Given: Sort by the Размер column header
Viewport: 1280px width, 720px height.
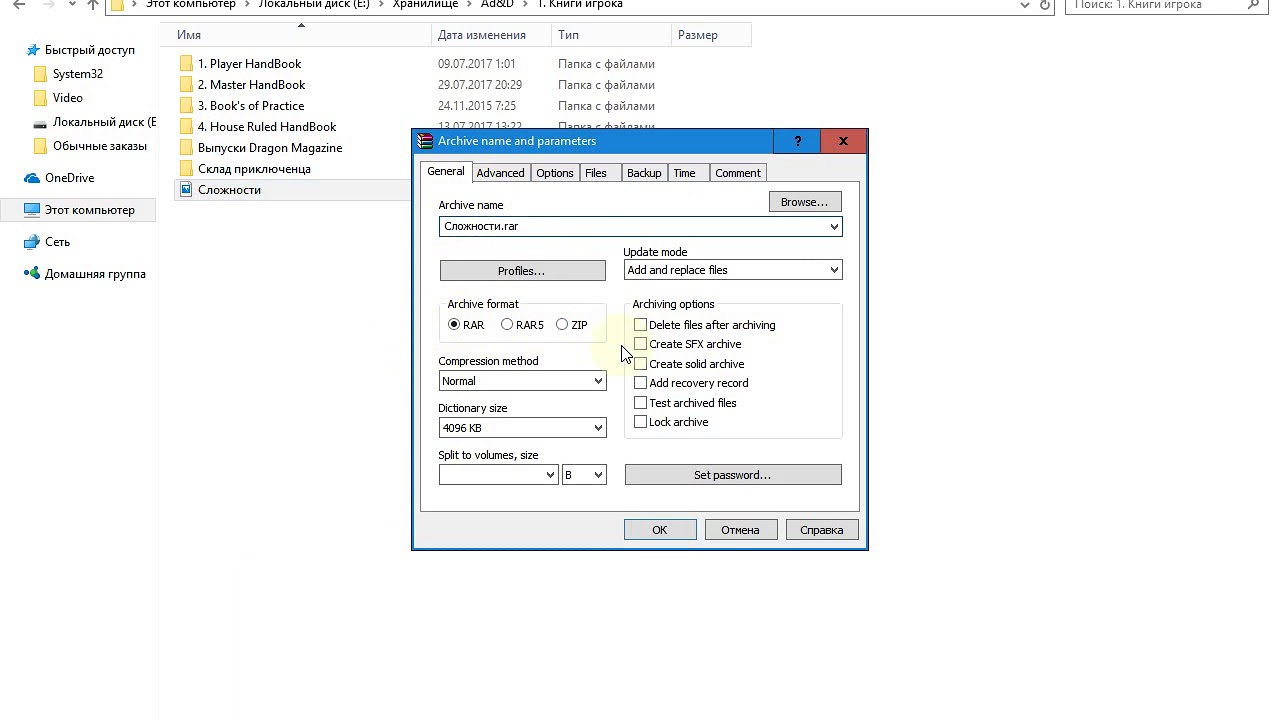Looking at the screenshot, I should click(711, 35).
